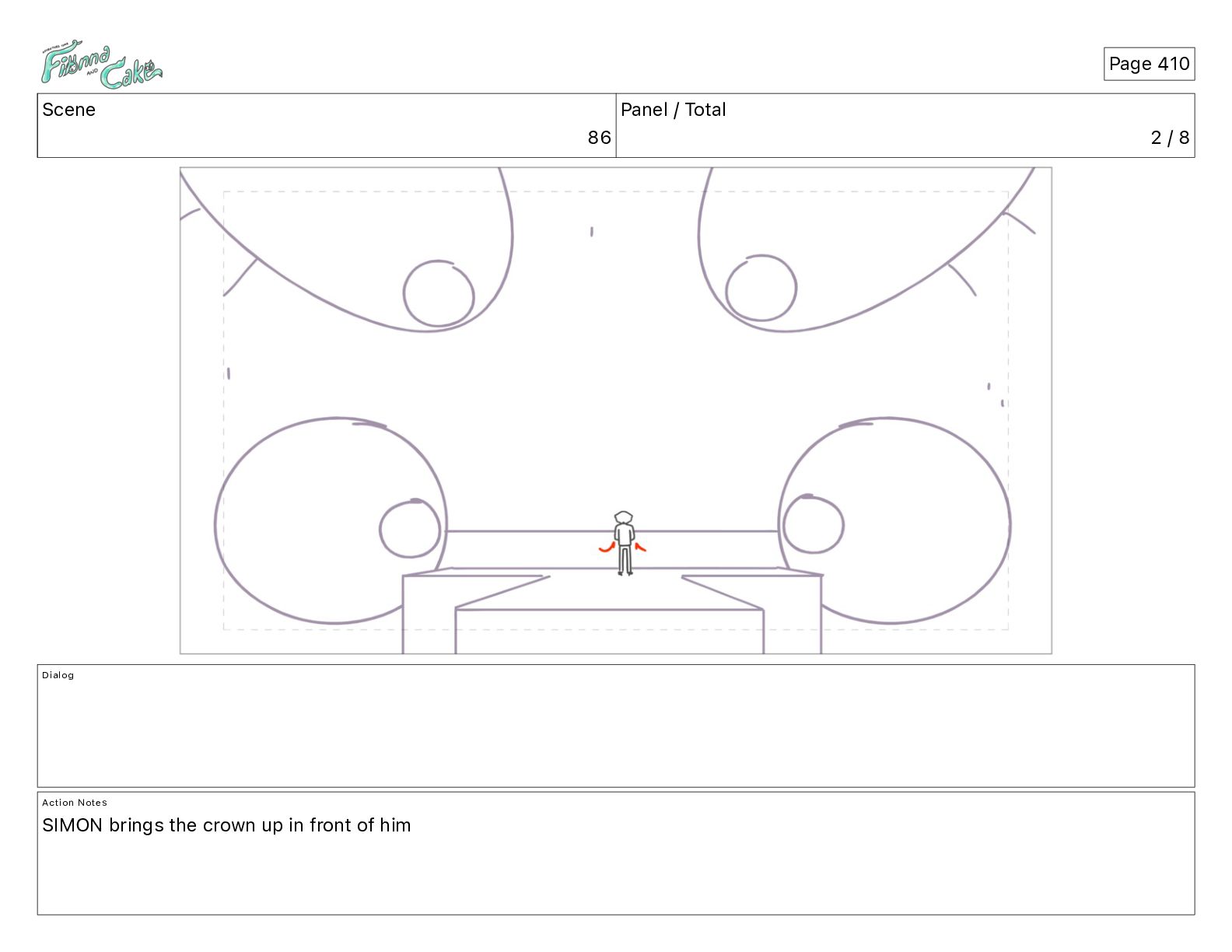Click the Simon figure in the storyboard
Viewport: 1232px width, 952px height.
click(624, 543)
